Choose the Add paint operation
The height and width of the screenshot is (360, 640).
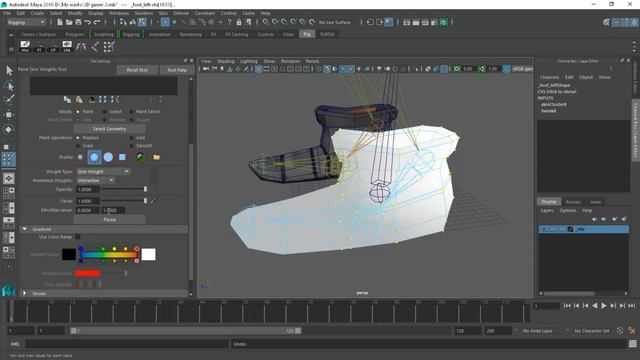point(131,138)
